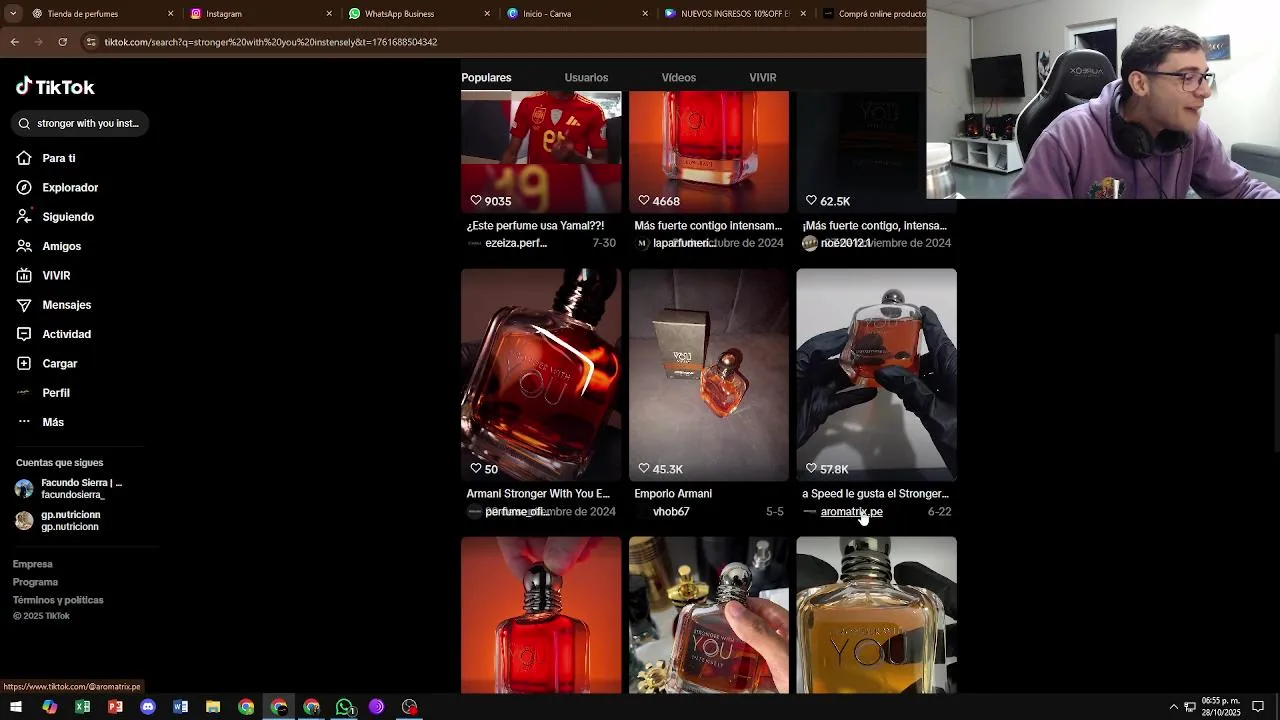Open Excel from the taskbar

[x=82, y=707]
